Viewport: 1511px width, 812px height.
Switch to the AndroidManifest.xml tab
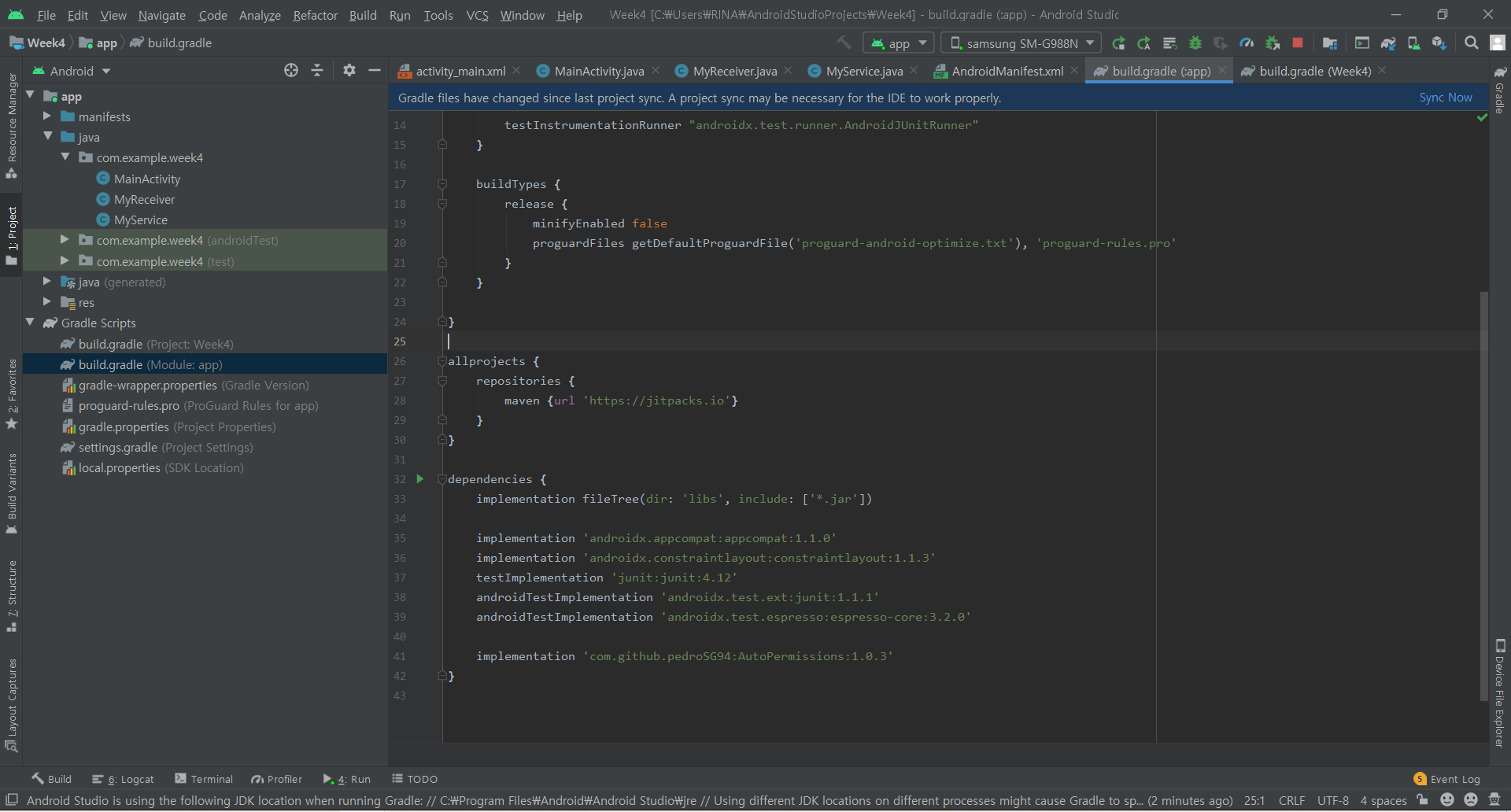[1007, 71]
